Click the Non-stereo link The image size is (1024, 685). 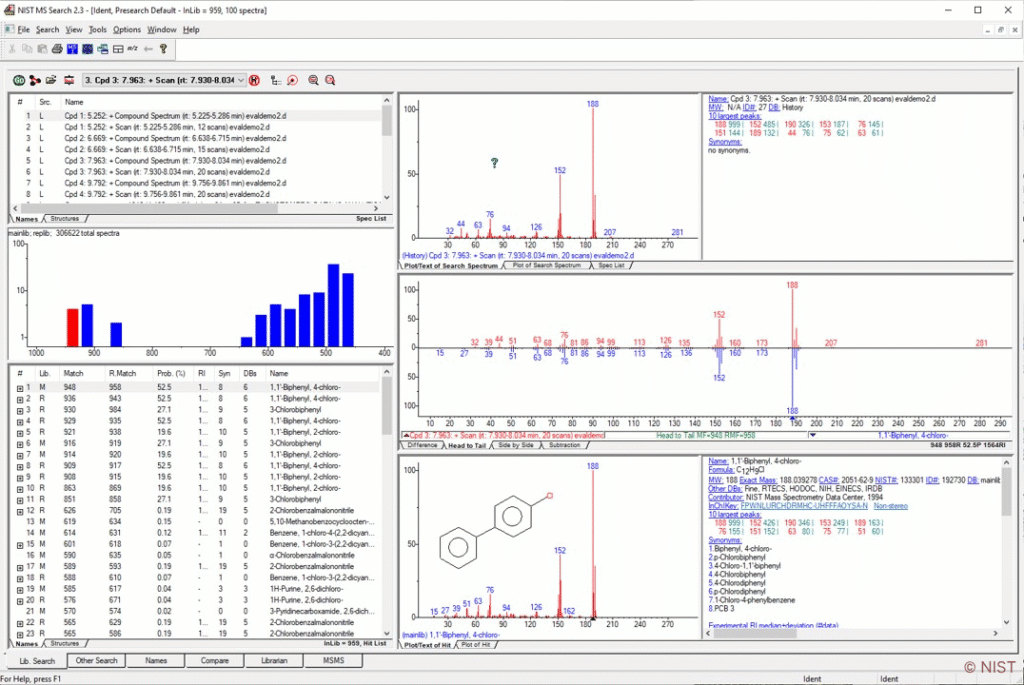coord(891,506)
